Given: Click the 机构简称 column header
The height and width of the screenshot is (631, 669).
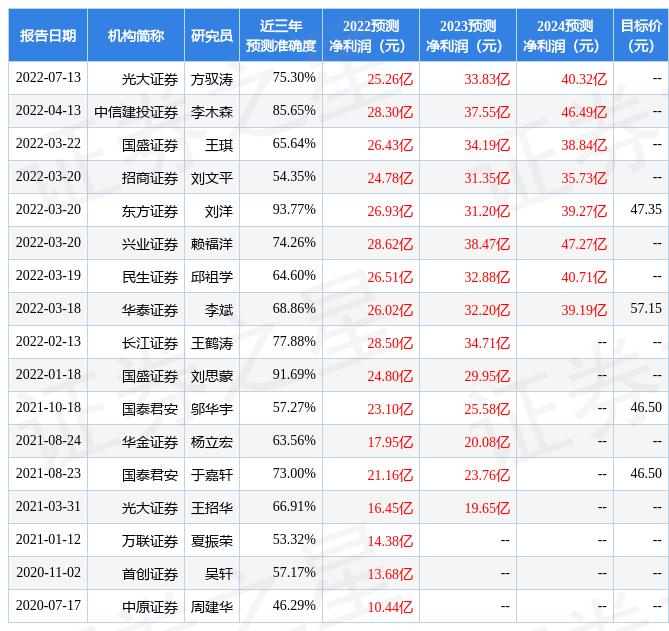Looking at the screenshot, I should (135, 36).
